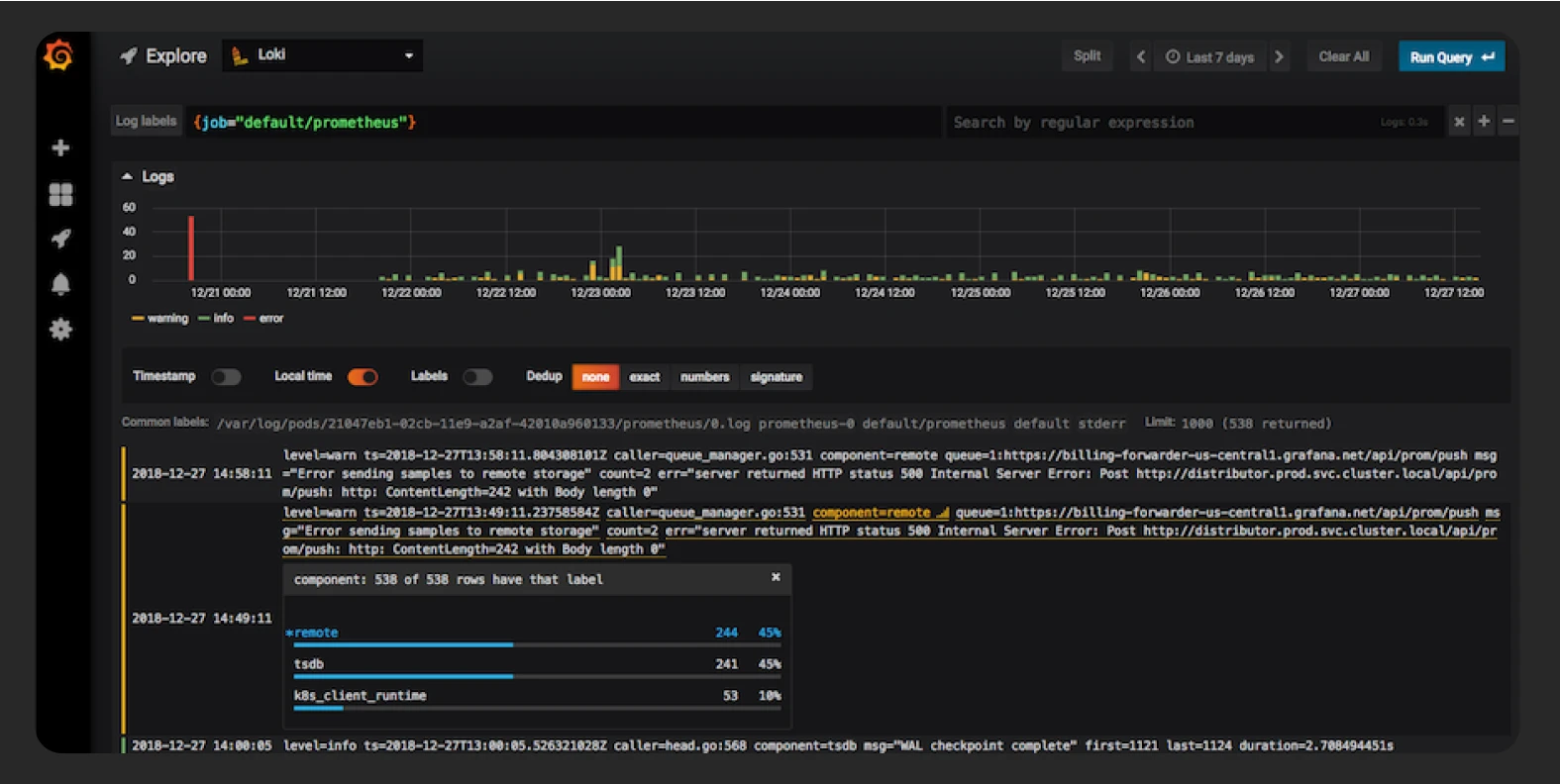Select the exact dedup option

click(x=644, y=377)
